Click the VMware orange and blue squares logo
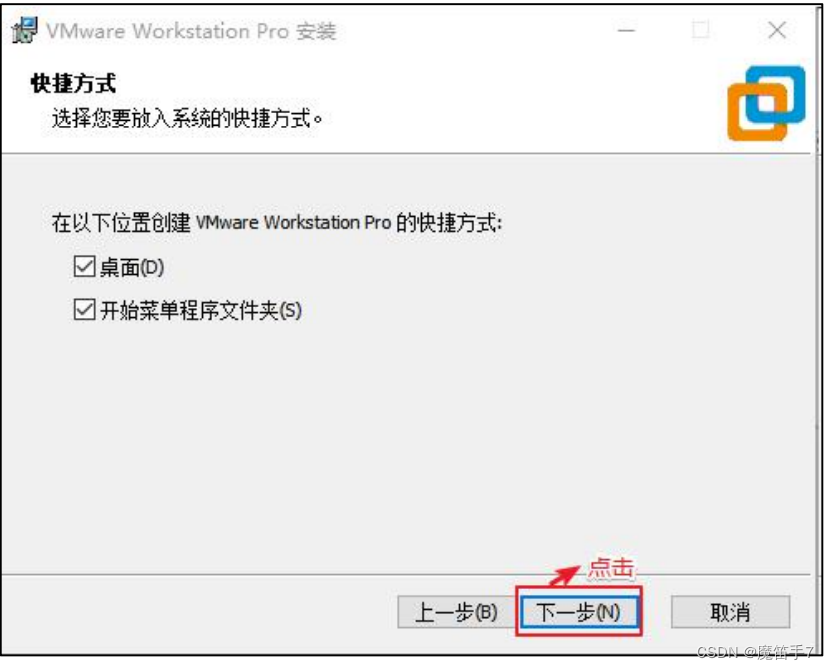Image resolution: width=829 pixels, height=670 pixels. pyautogui.click(x=766, y=103)
